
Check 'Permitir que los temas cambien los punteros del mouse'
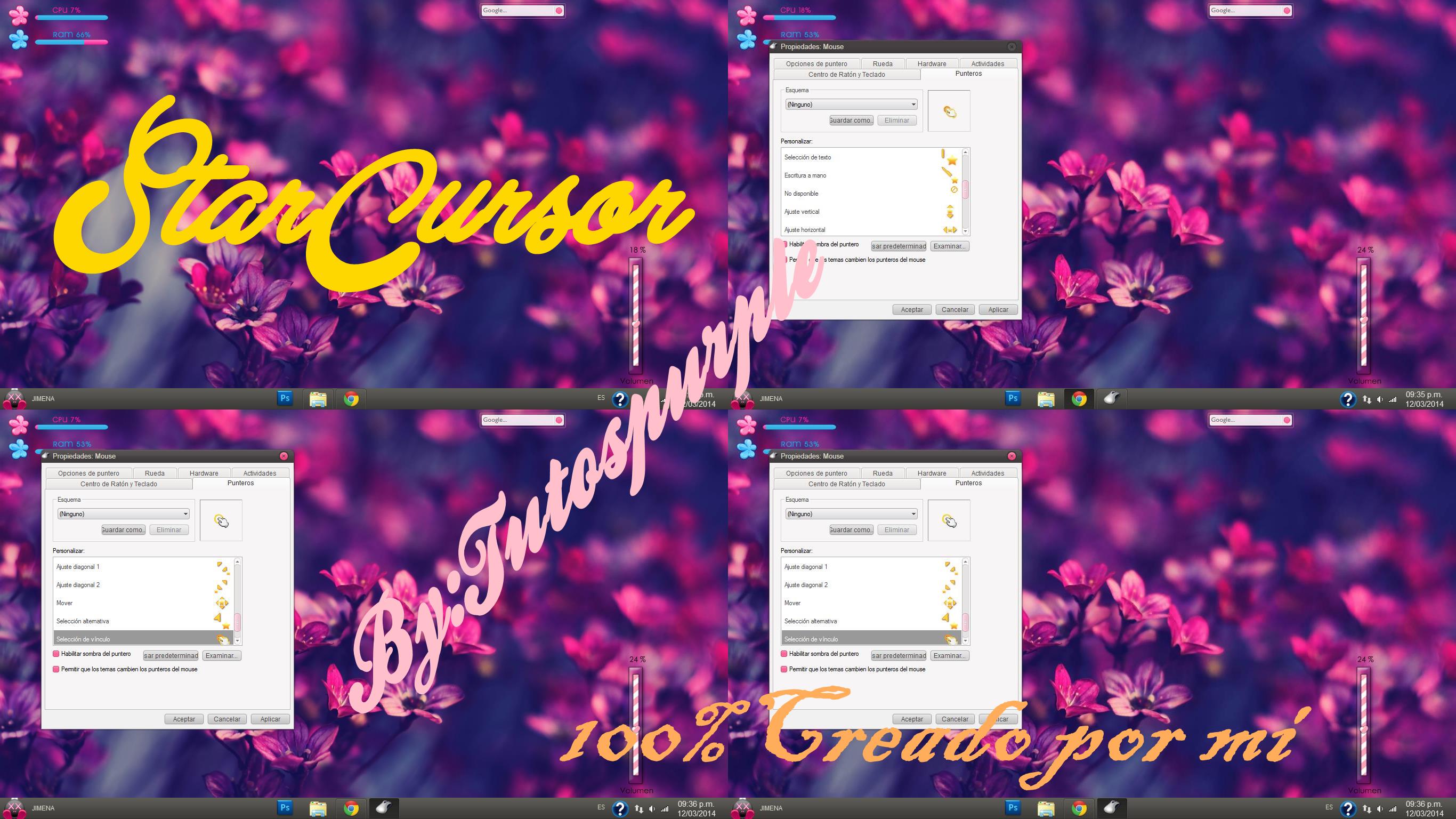56,669
